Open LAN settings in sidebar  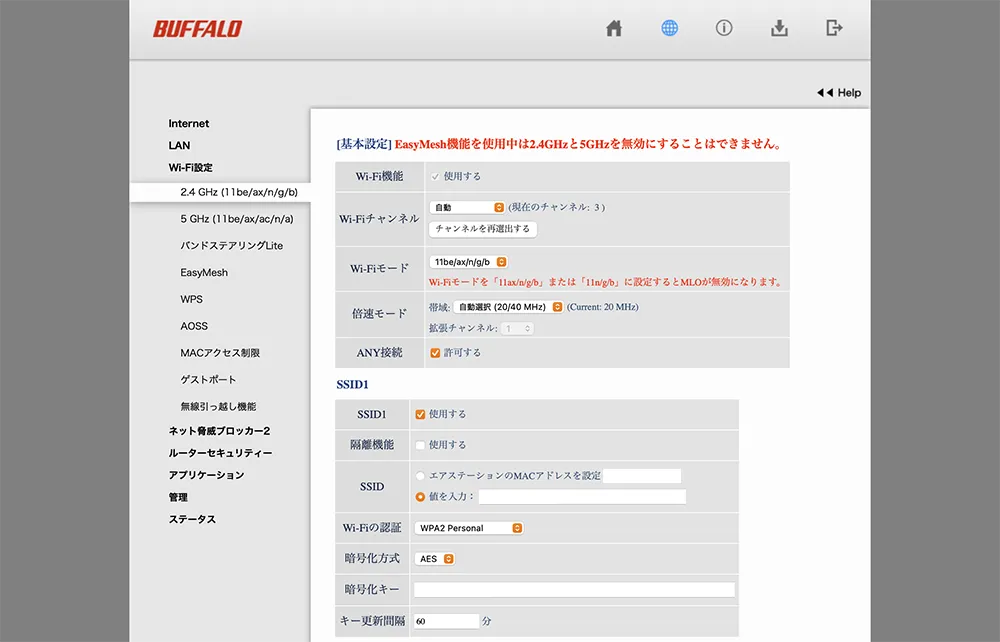[179, 145]
